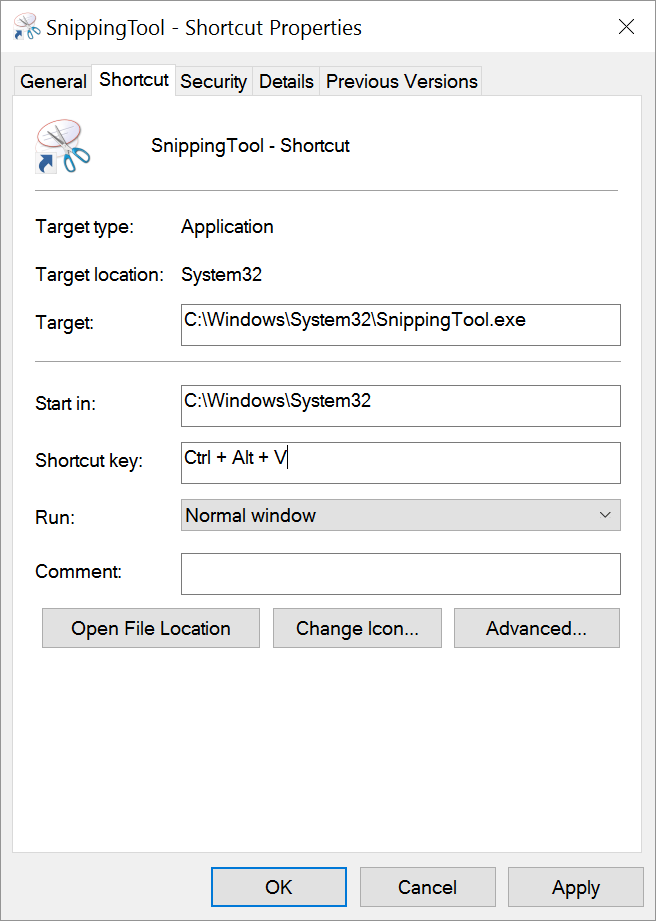Image resolution: width=656 pixels, height=921 pixels.
Task: Expand the Run Normal window dropdown
Action: 401,515
